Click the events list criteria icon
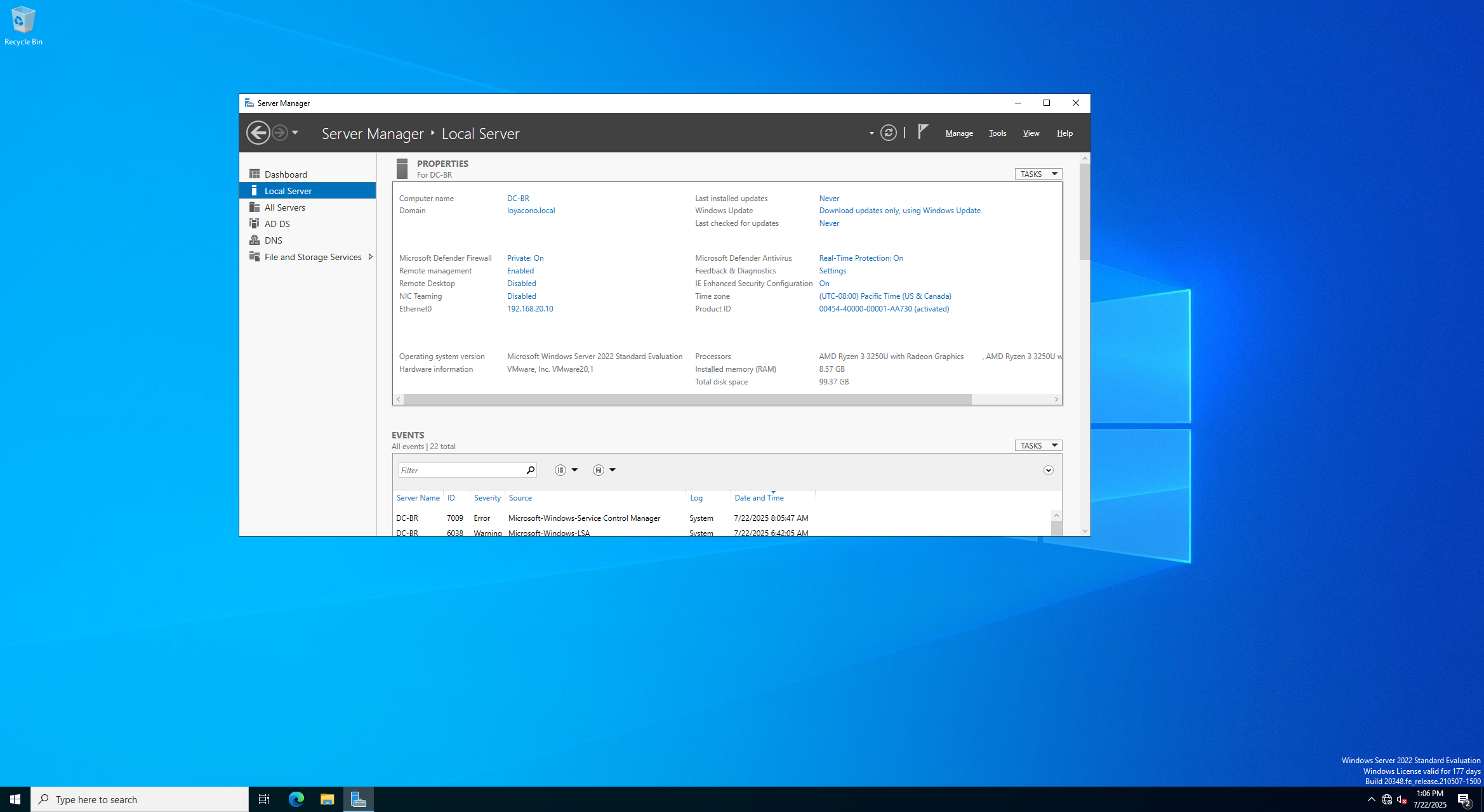 tap(560, 470)
